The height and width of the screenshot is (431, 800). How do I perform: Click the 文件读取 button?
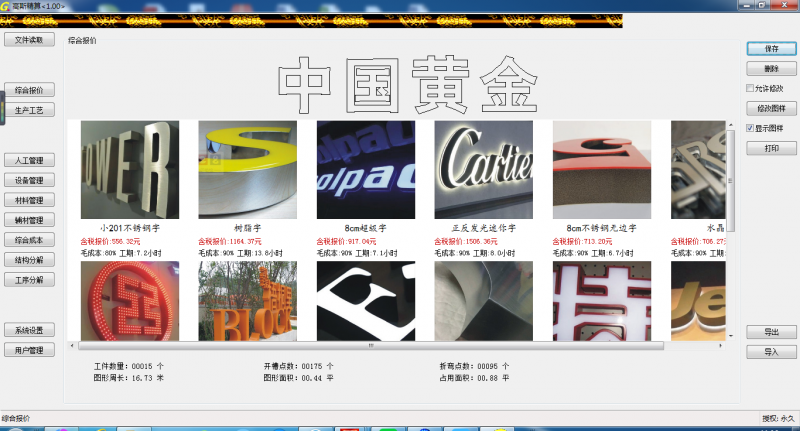point(29,40)
